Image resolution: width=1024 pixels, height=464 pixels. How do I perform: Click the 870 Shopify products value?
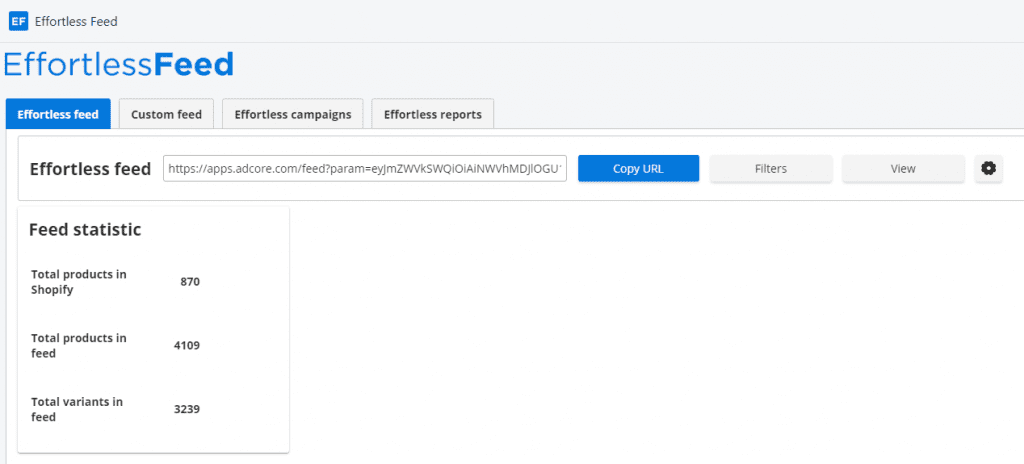tap(190, 282)
